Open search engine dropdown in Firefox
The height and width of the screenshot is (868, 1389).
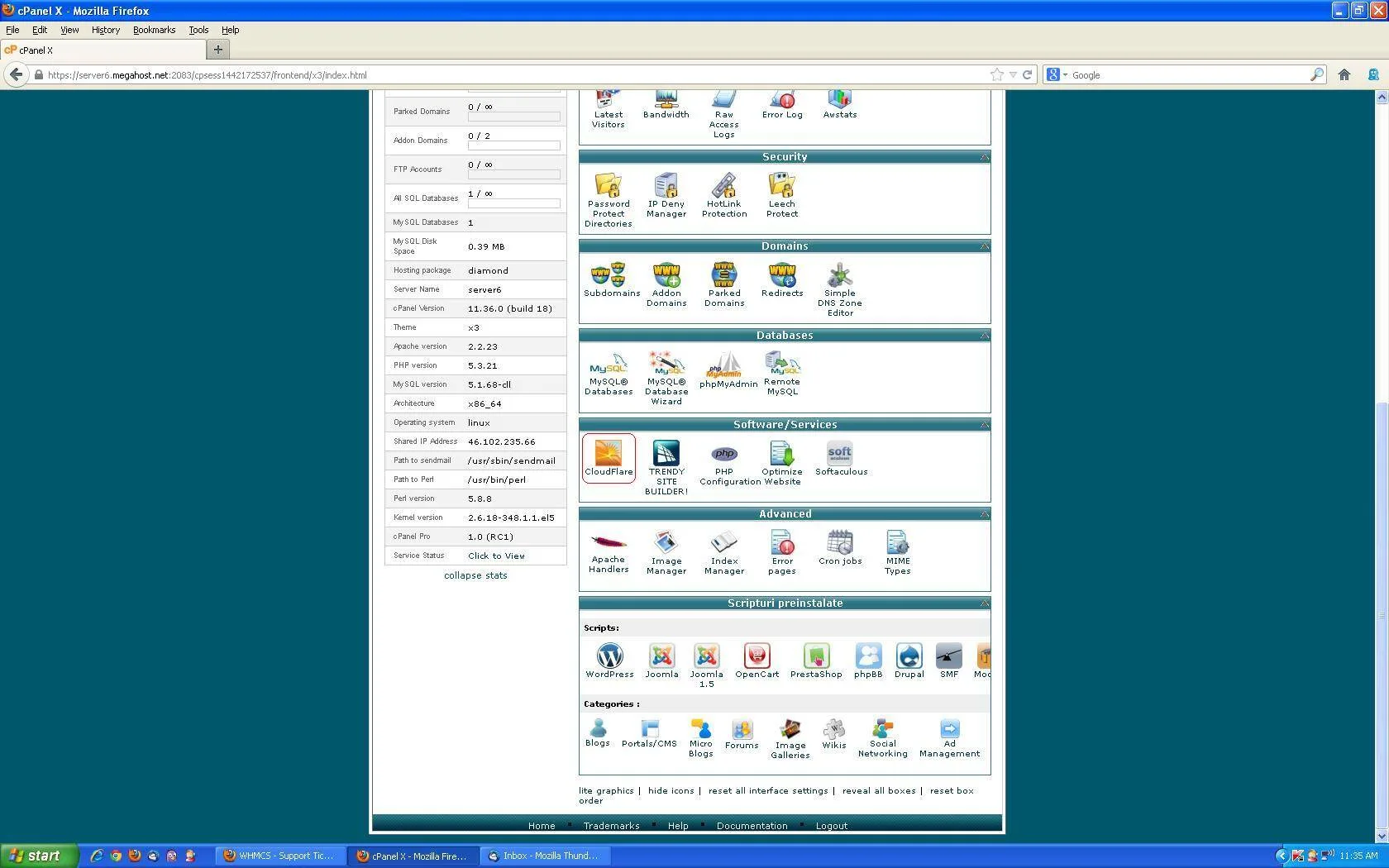point(1057,74)
